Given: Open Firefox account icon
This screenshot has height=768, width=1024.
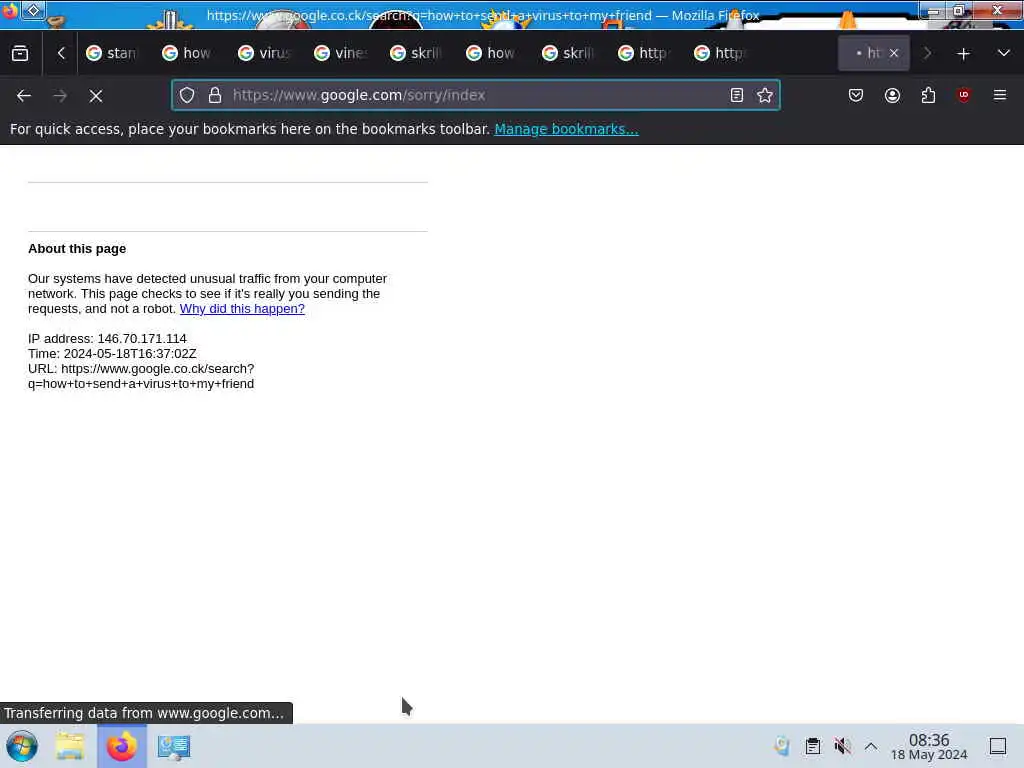Looking at the screenshot, I should (x=892, y=95).
